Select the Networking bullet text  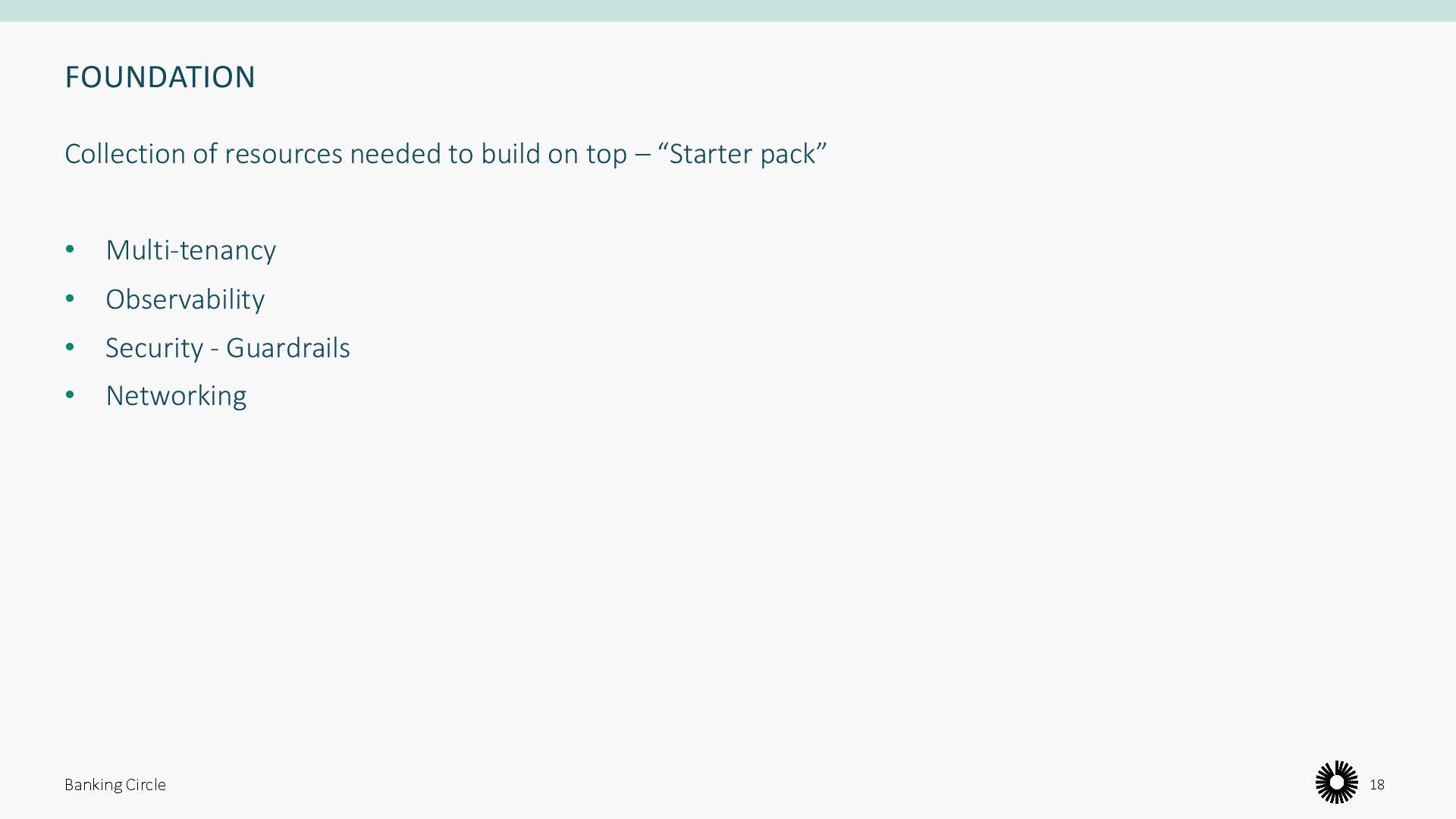pyautogui.click(x=176, y=396)
